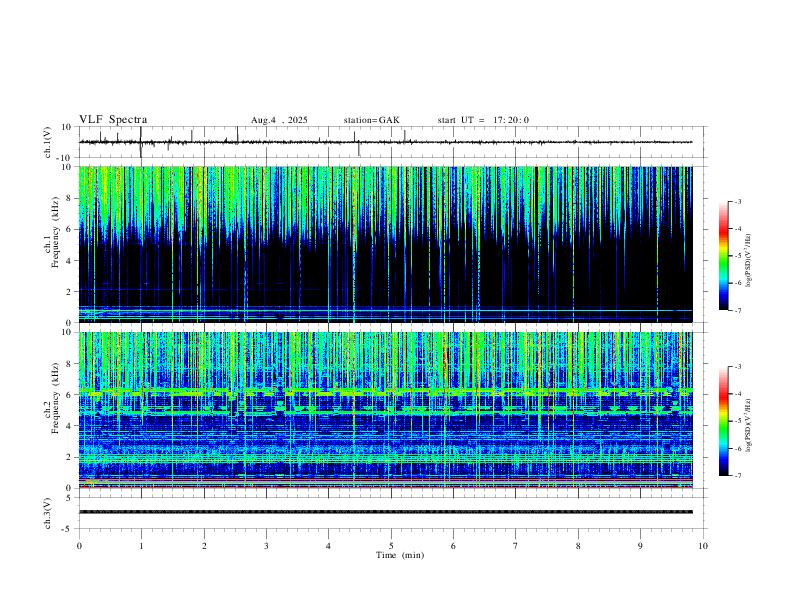This screenshot has width=792, height=612.
Task: Click the ch.1 colorbar "log(PSD)(V²/Hz)" label
Action: (x=749, y=261)
